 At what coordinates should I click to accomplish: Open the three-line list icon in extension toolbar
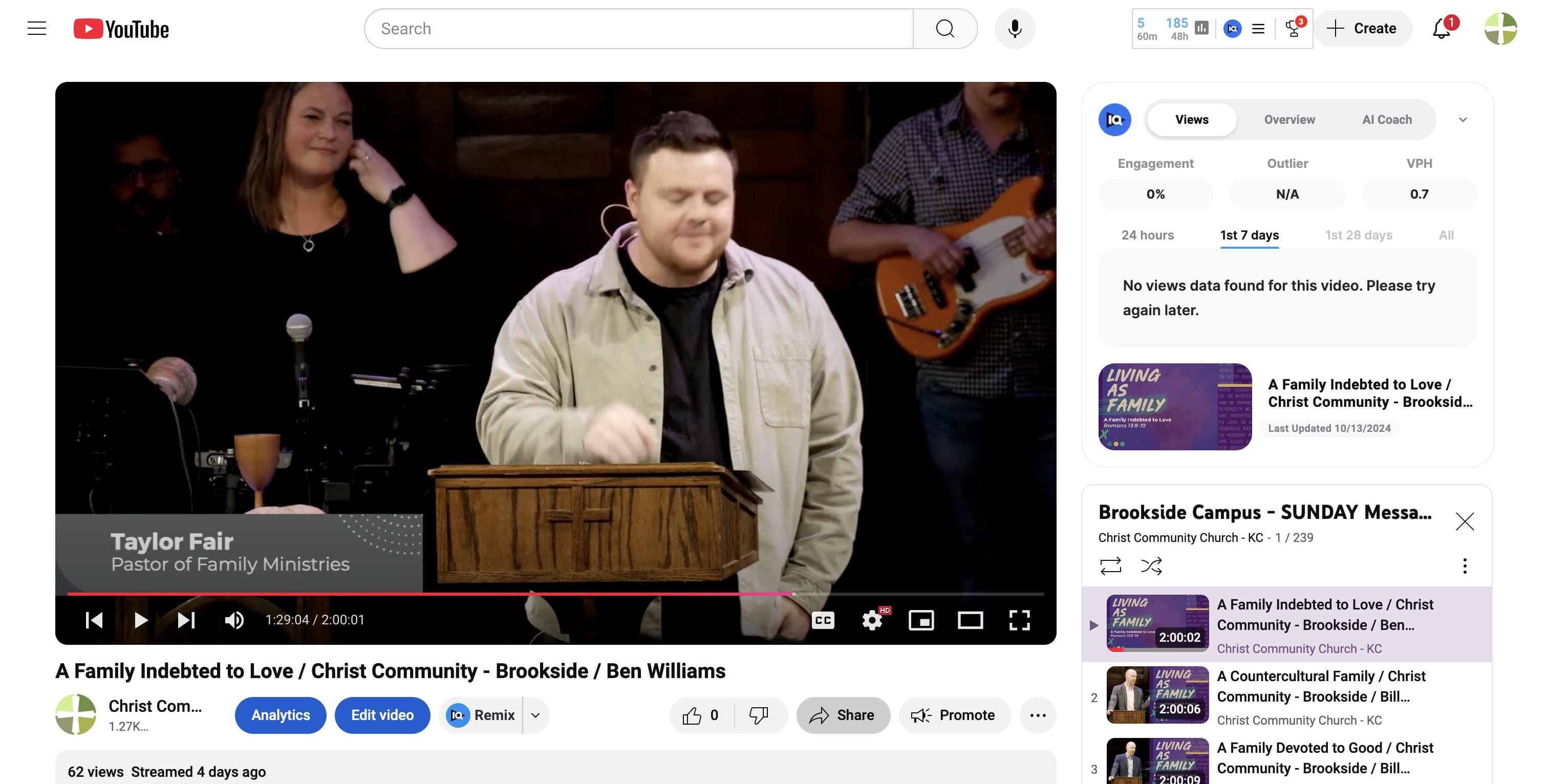click(1258, 28)
